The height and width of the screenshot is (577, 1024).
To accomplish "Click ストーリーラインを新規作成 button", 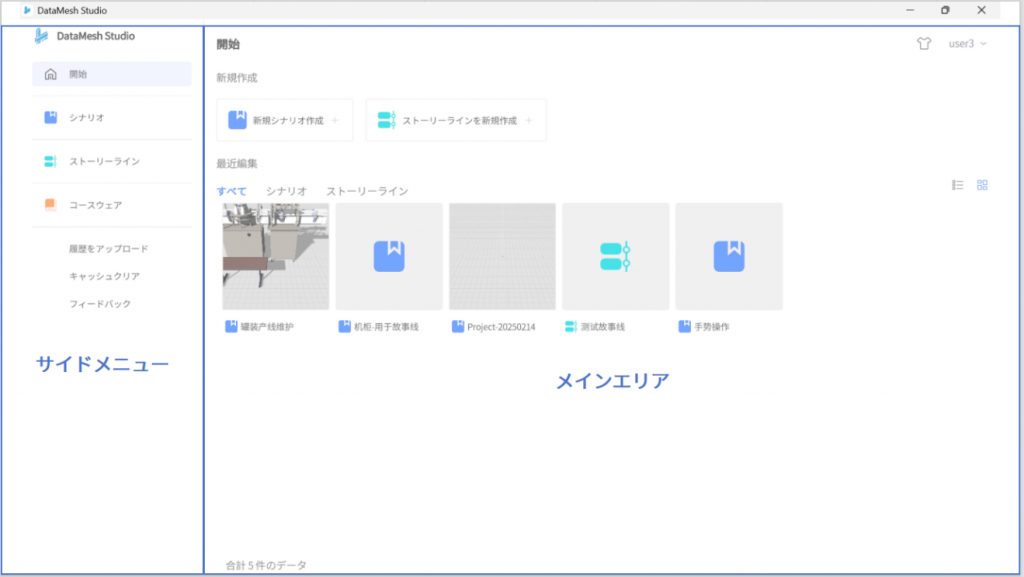I will point(456,120).
